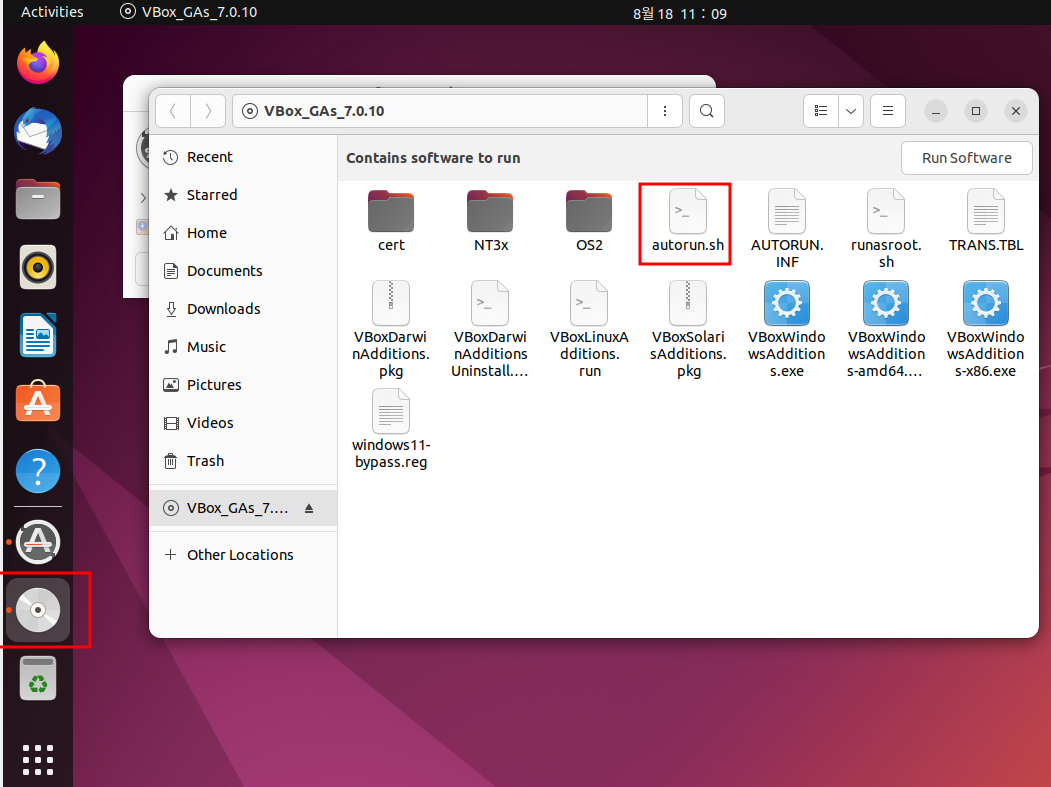This screenshot has height=787, width=1051.
Task: Go to Music in the sidebar
Action: pyautogui.click(x=243, y=347)
